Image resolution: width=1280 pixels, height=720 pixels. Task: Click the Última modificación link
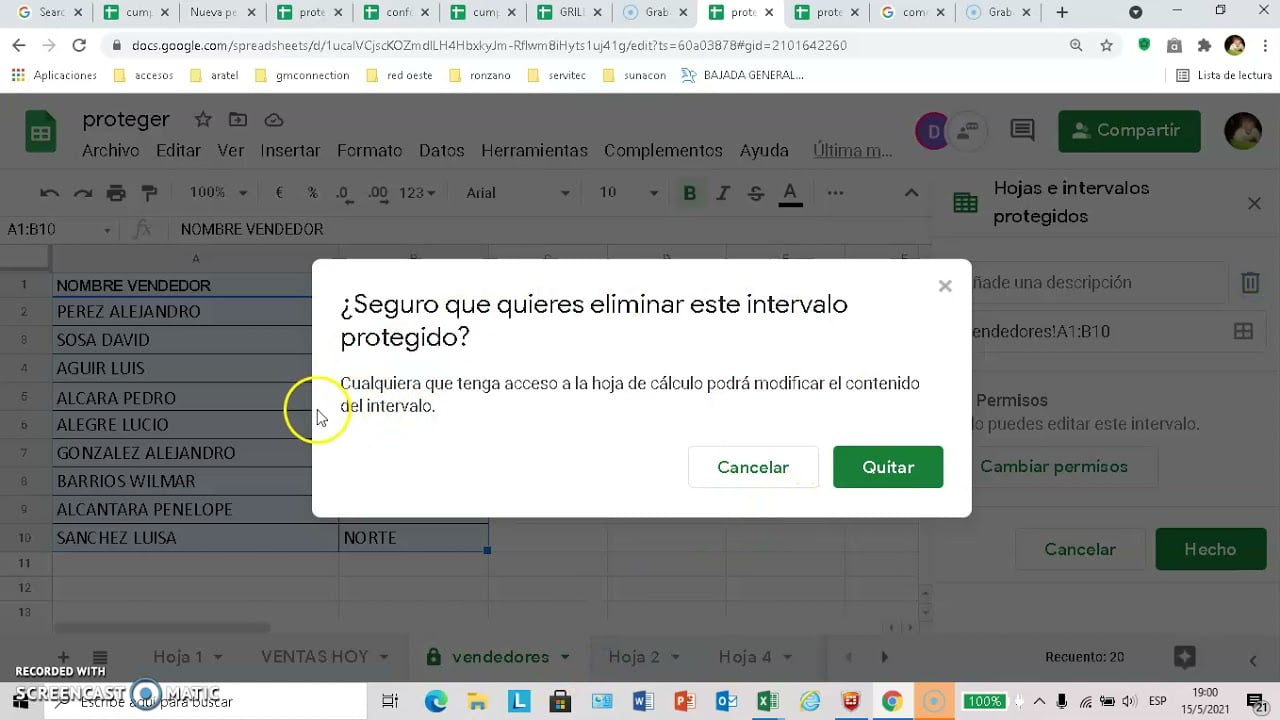(x=852, y=150)
